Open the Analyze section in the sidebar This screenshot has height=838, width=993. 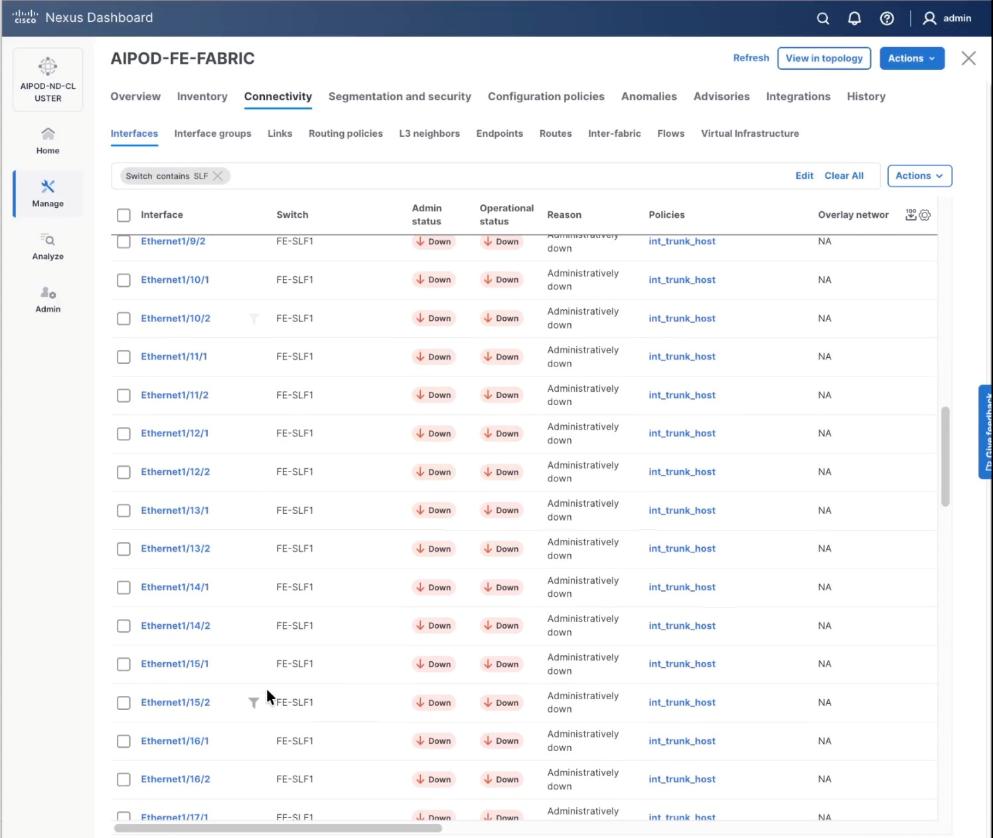pos(47,247)
